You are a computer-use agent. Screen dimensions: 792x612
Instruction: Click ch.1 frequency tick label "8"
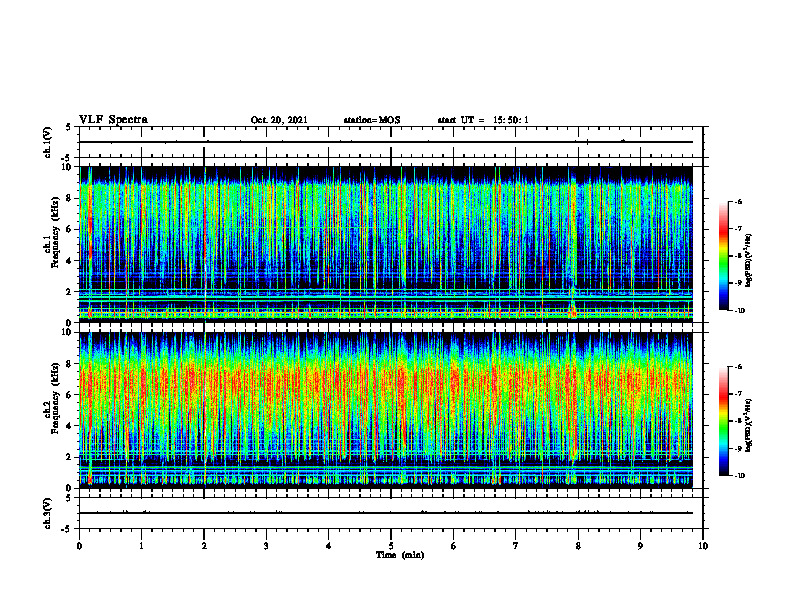pos(69,198)
